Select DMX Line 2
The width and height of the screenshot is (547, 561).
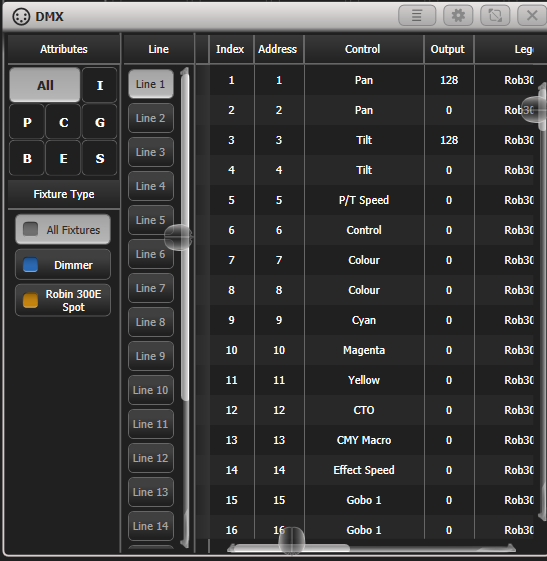tap(151, 118)
